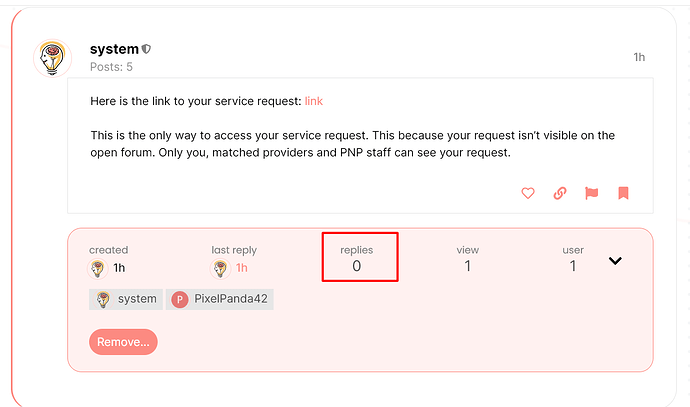Image resolution: width=690 pixels, height=407 pixels.
Task: Click the moderator shield icon beside system
Action: click(x=146, y=49)
